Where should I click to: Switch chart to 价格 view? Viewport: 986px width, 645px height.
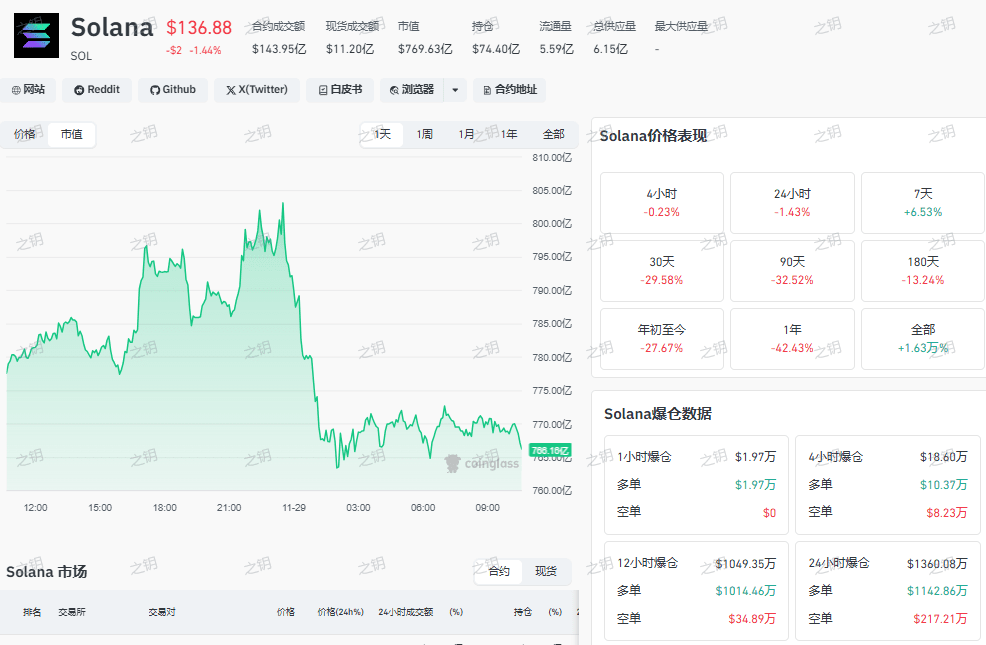[25, 135]
